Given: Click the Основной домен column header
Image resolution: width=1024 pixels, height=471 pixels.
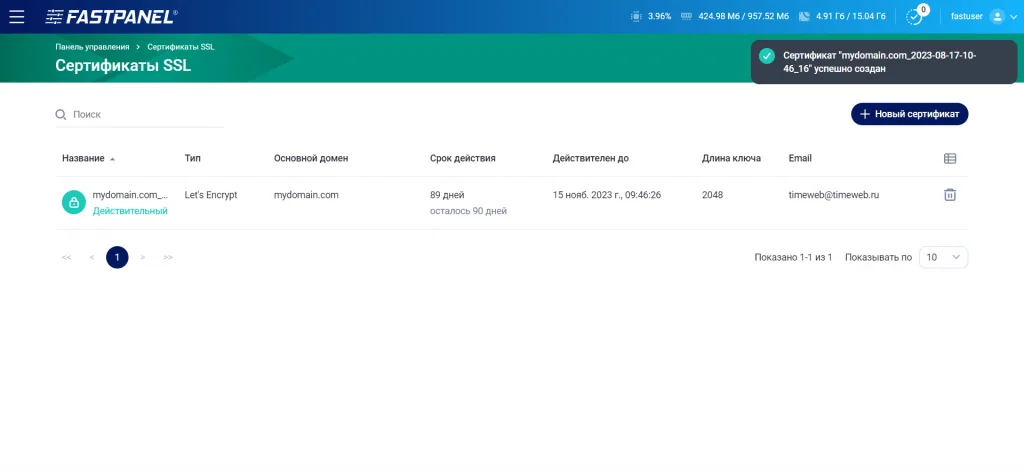Looking at the screenshot, I should 311,158.
